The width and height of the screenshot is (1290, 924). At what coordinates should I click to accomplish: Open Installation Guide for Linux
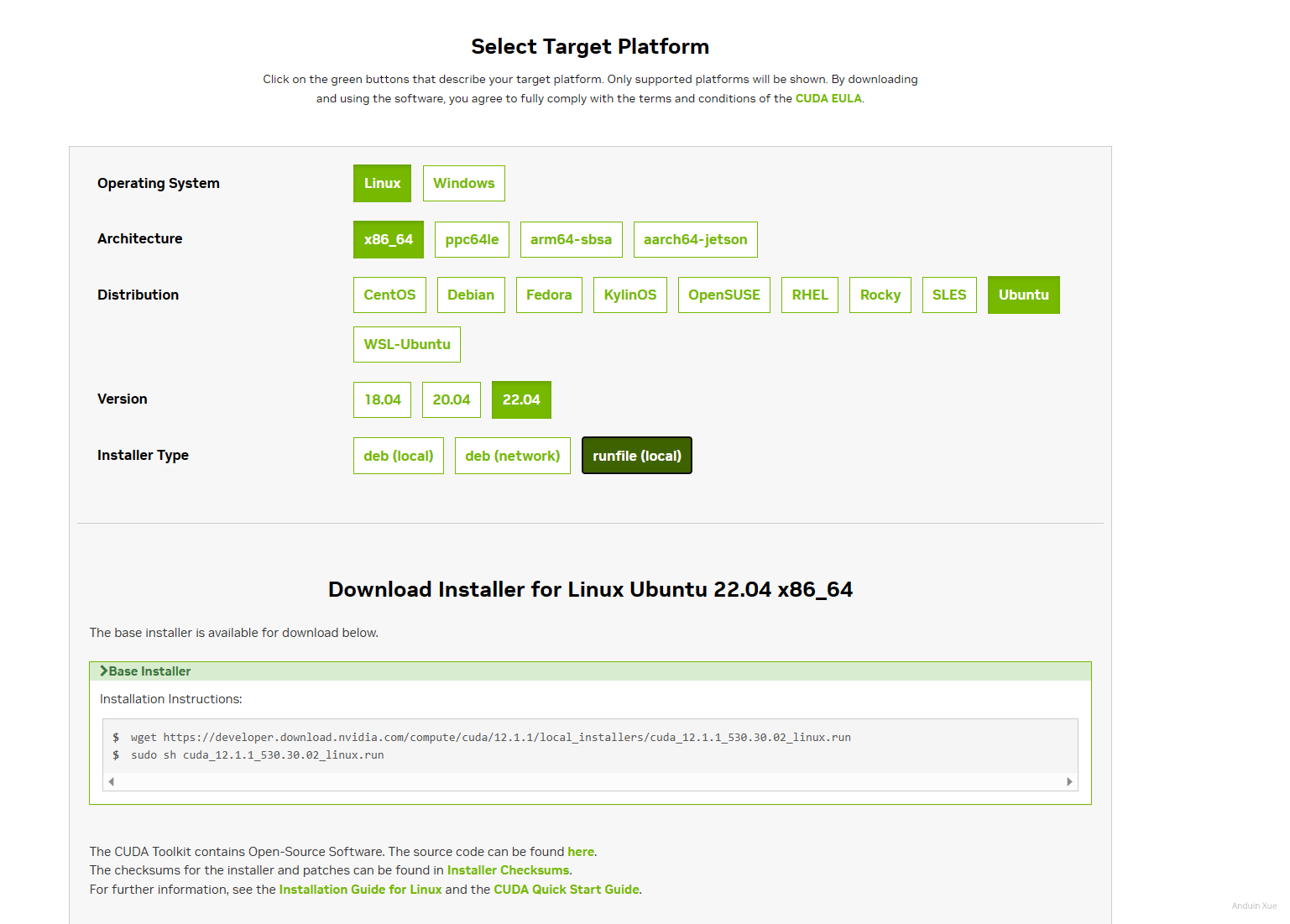coord(360,890)
